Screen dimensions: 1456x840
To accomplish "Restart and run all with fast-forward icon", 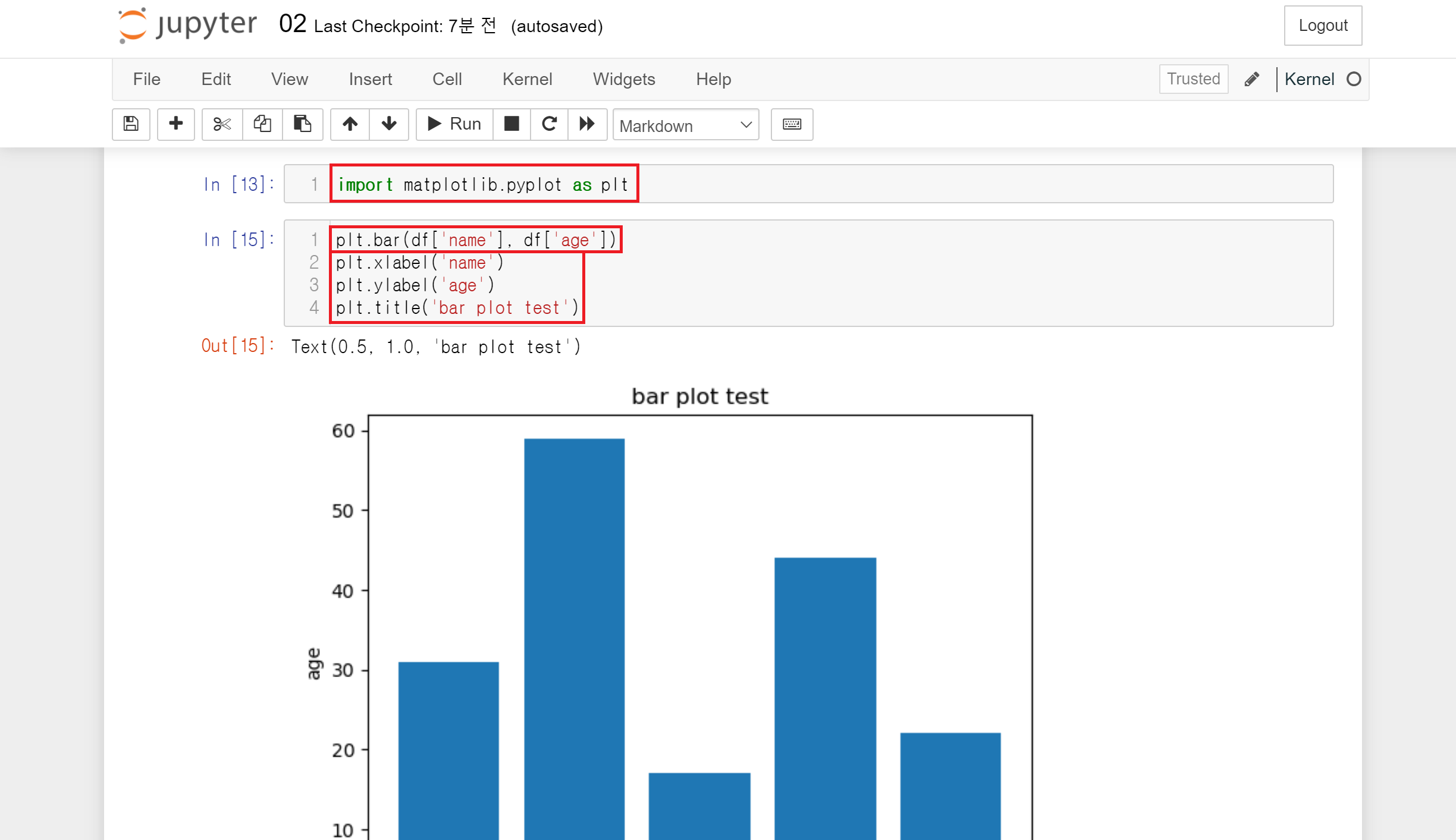I will coord(587,124).
